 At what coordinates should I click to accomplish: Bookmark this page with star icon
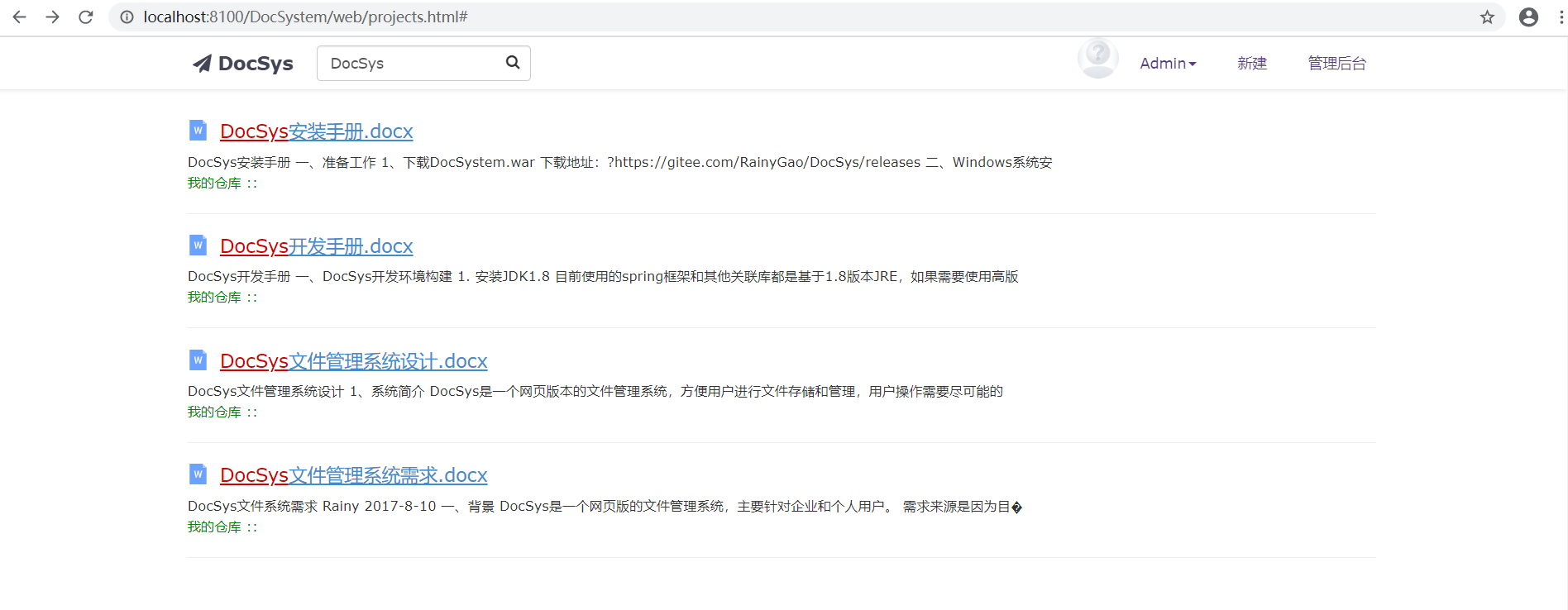1487,17
